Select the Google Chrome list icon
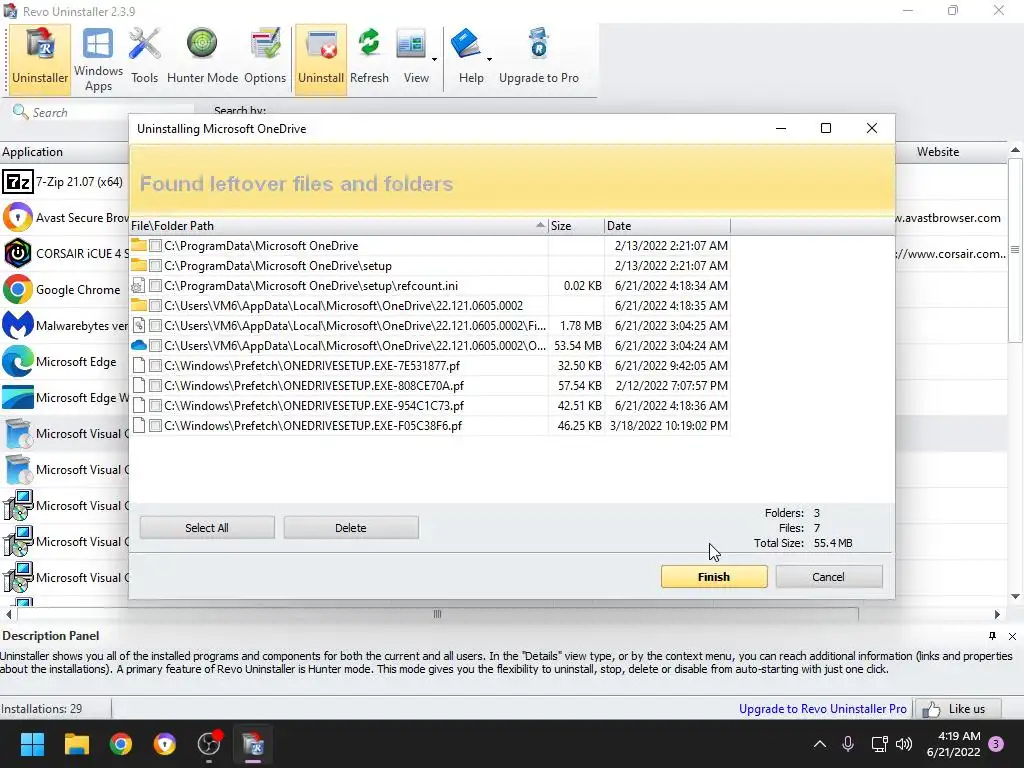1024x768 pixels. 18,289
